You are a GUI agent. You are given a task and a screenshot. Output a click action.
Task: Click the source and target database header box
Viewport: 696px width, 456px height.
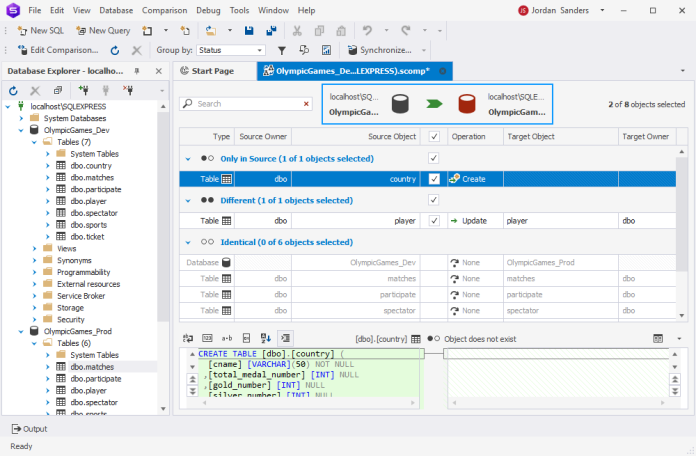click(437, 104)
